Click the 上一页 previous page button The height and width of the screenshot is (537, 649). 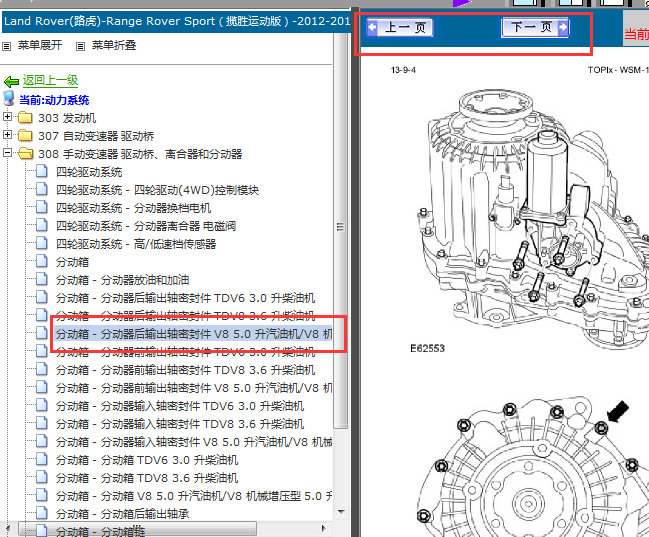click(x=400, y=28)
